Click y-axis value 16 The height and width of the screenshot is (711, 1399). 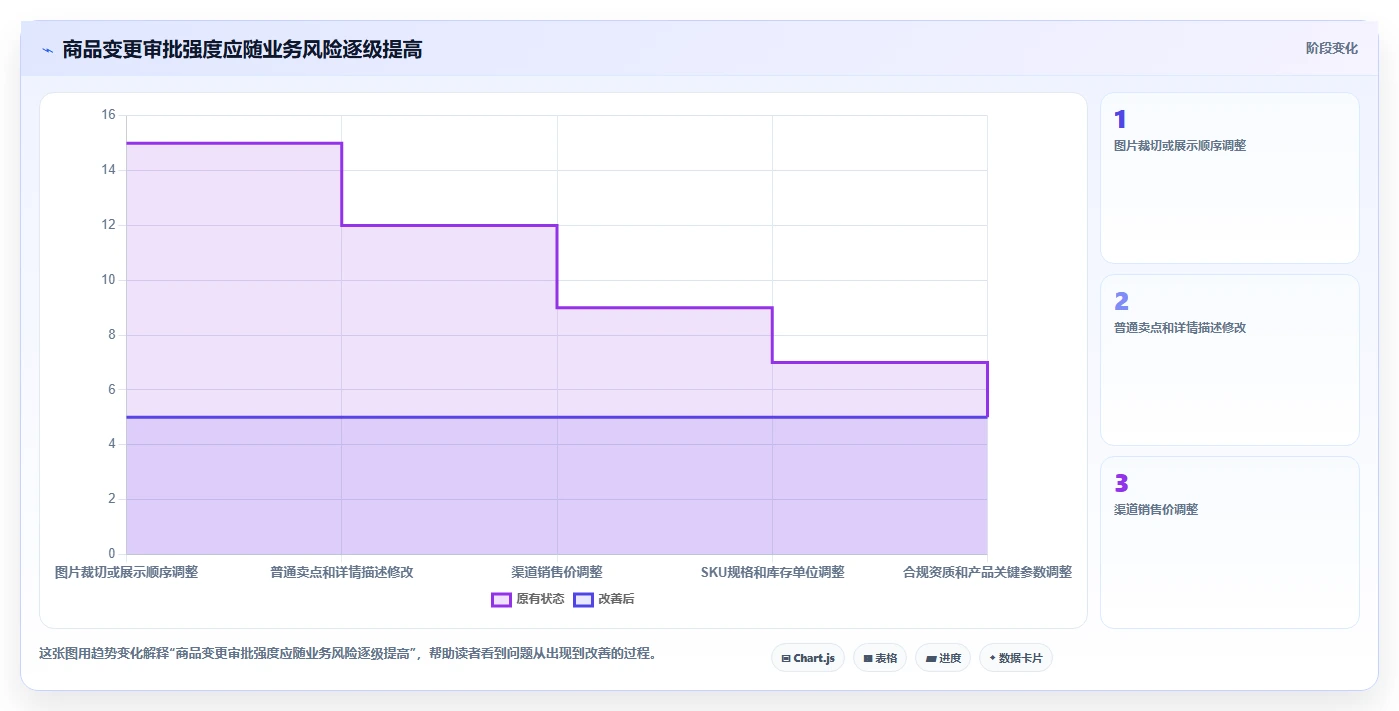pyautogui.click(x=108, y=115)
